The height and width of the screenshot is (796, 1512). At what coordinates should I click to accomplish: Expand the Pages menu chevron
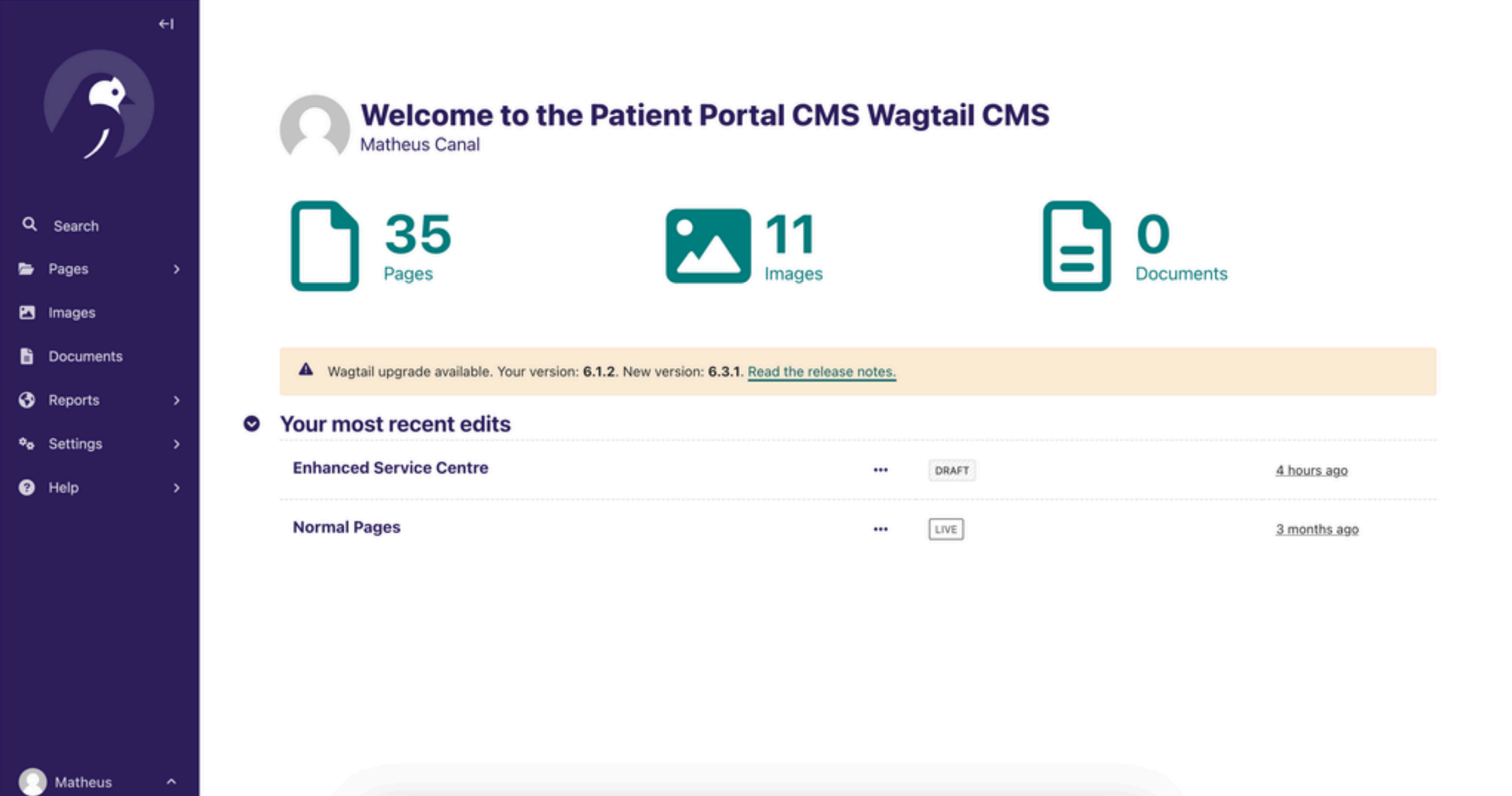(x=176, y=269)
